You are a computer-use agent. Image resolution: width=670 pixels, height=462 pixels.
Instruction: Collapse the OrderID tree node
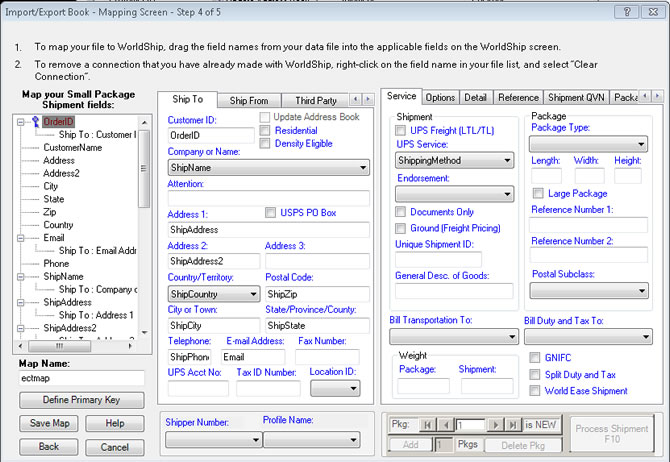[x=22, y=121]
